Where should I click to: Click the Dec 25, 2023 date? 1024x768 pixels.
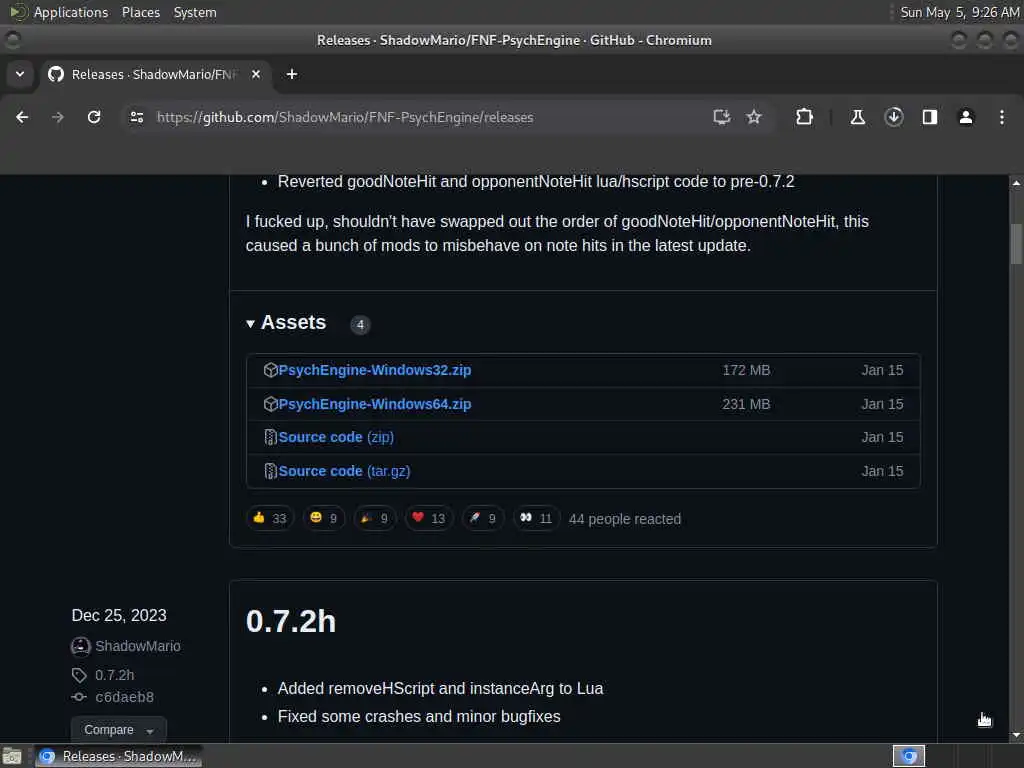point(119,615)
